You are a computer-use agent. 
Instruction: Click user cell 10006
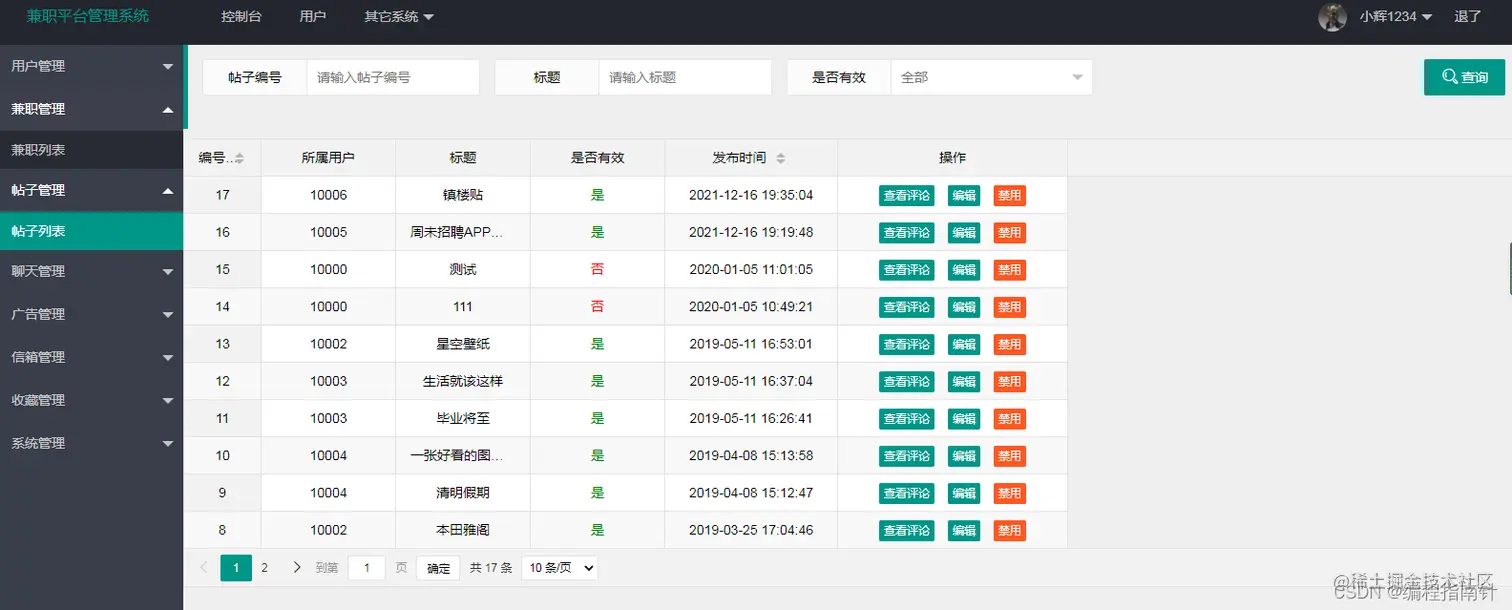point(328,195)
